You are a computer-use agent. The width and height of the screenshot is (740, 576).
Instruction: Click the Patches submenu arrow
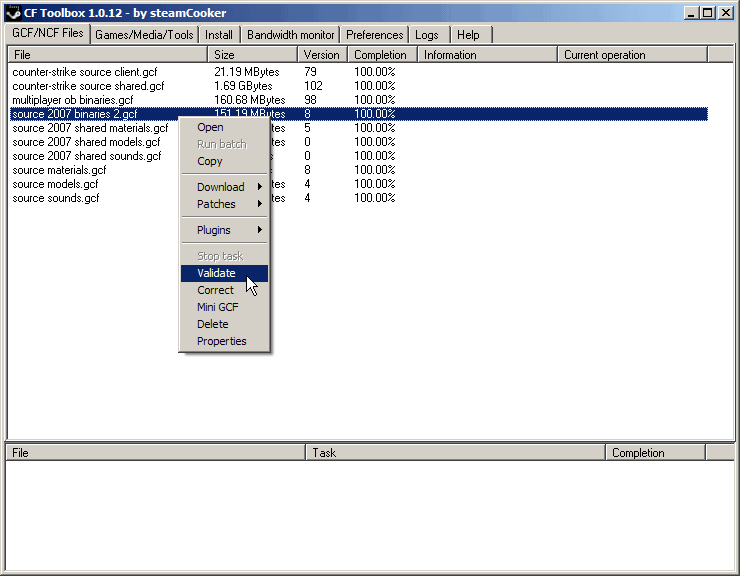coord(260,204)
